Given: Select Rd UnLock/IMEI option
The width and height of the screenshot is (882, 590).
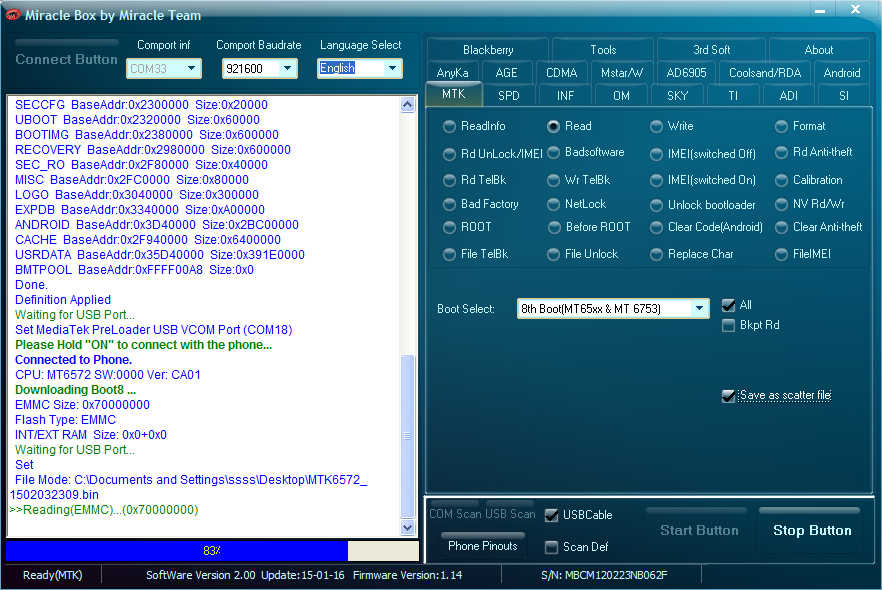Looking at the screenshot, I should click(493, 154).
